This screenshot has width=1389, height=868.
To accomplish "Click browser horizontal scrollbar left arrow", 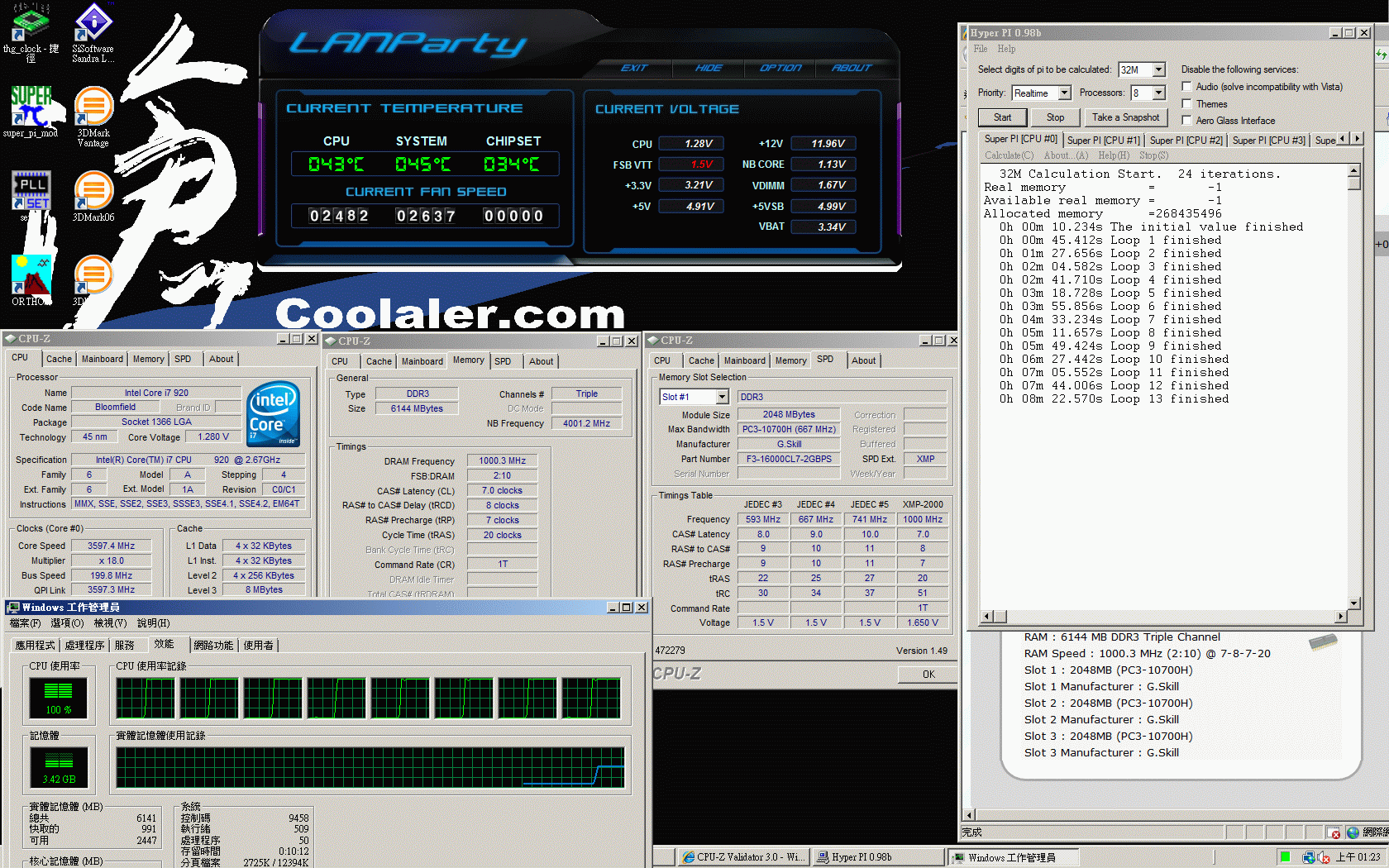I will tap(970, 814).
